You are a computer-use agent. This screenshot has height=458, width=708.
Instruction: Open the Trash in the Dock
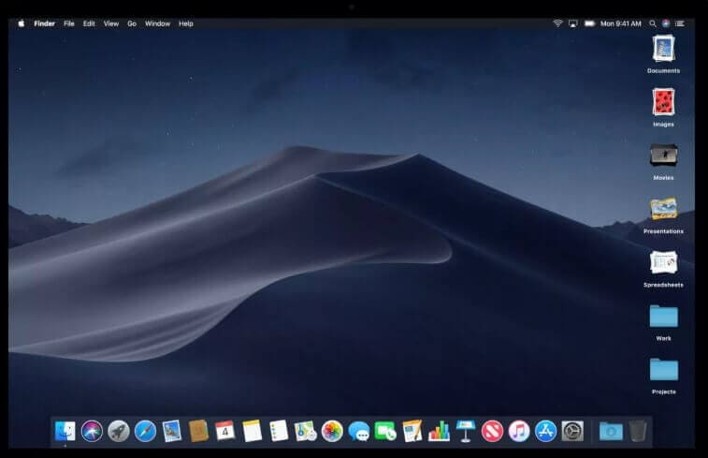[x=638, y=431]
